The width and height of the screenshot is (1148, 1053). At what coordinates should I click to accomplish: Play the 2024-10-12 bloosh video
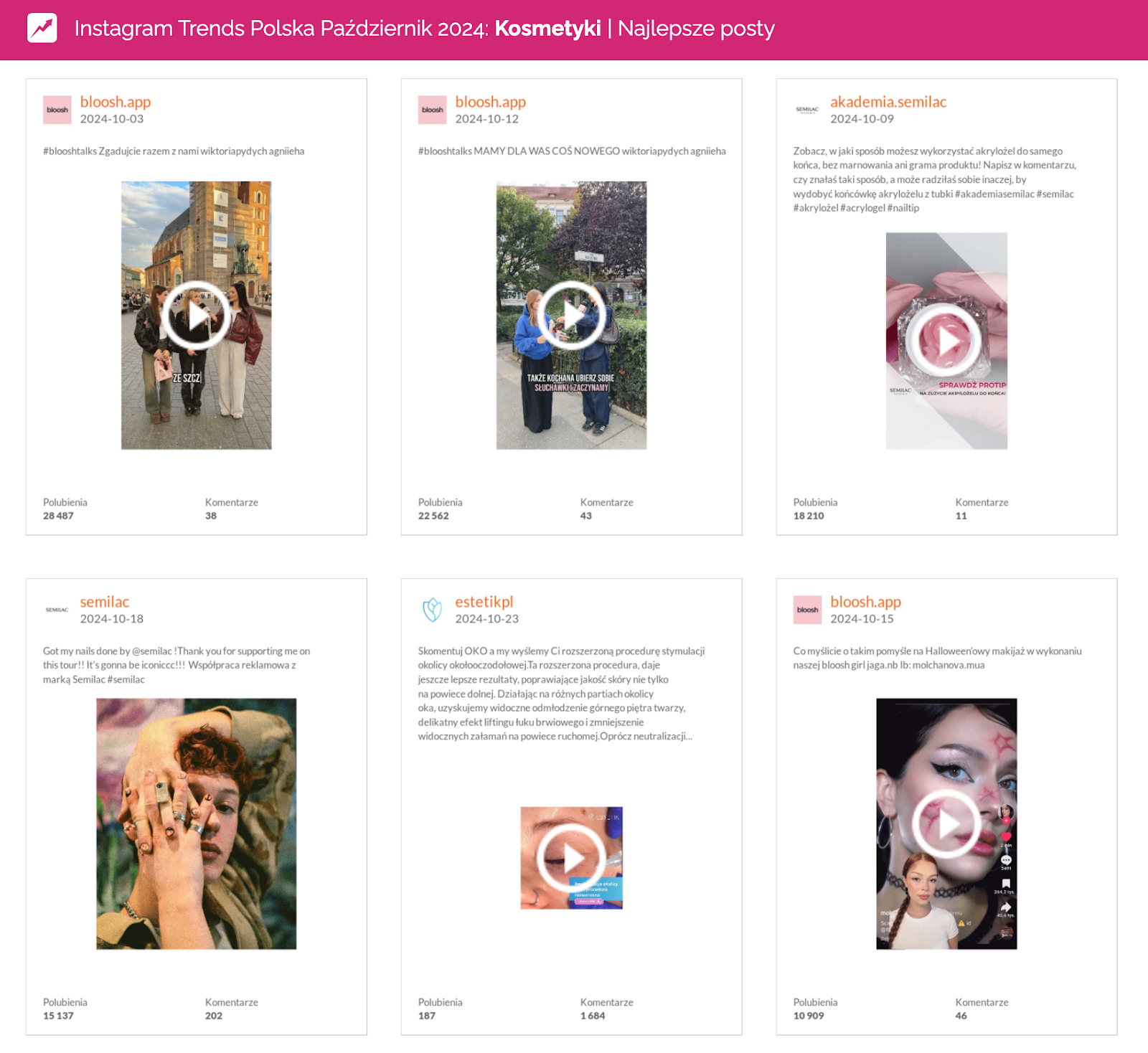(571, 316)
